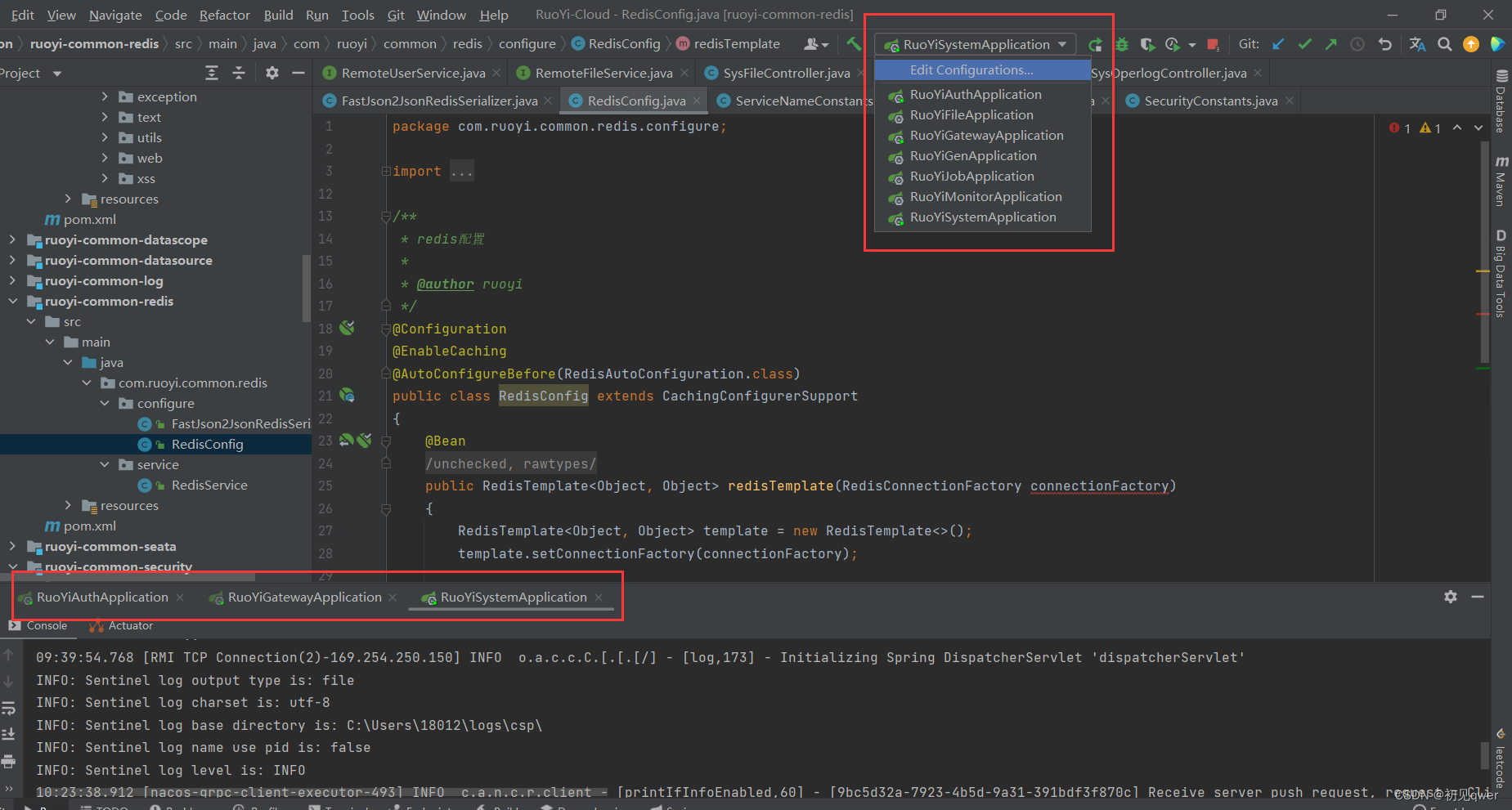Click the green Debug bug icon
Image resolution: width=1512 pixels, height=810 pixels.
1122,44
